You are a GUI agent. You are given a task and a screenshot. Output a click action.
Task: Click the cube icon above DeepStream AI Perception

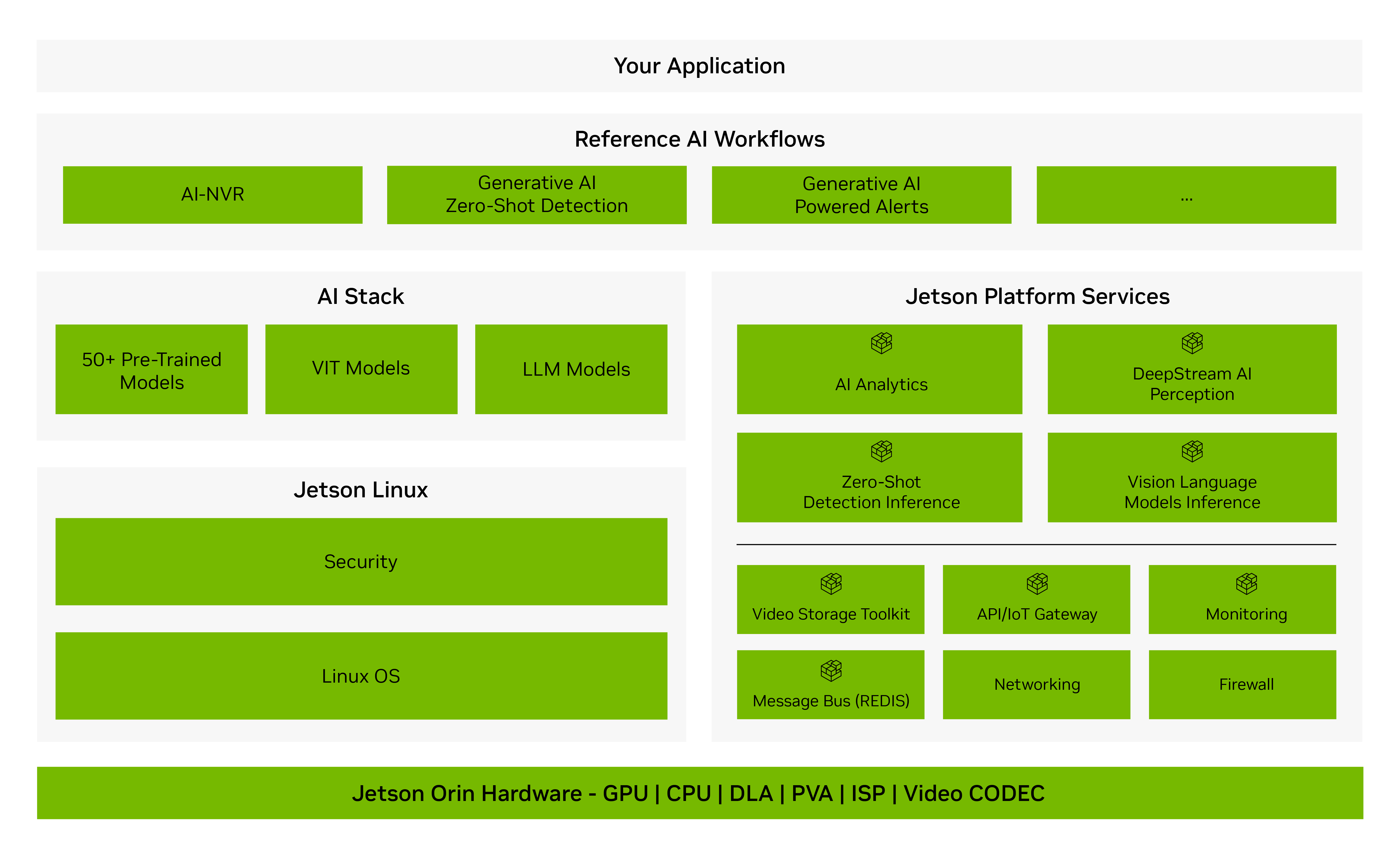tap(1192, 343)
